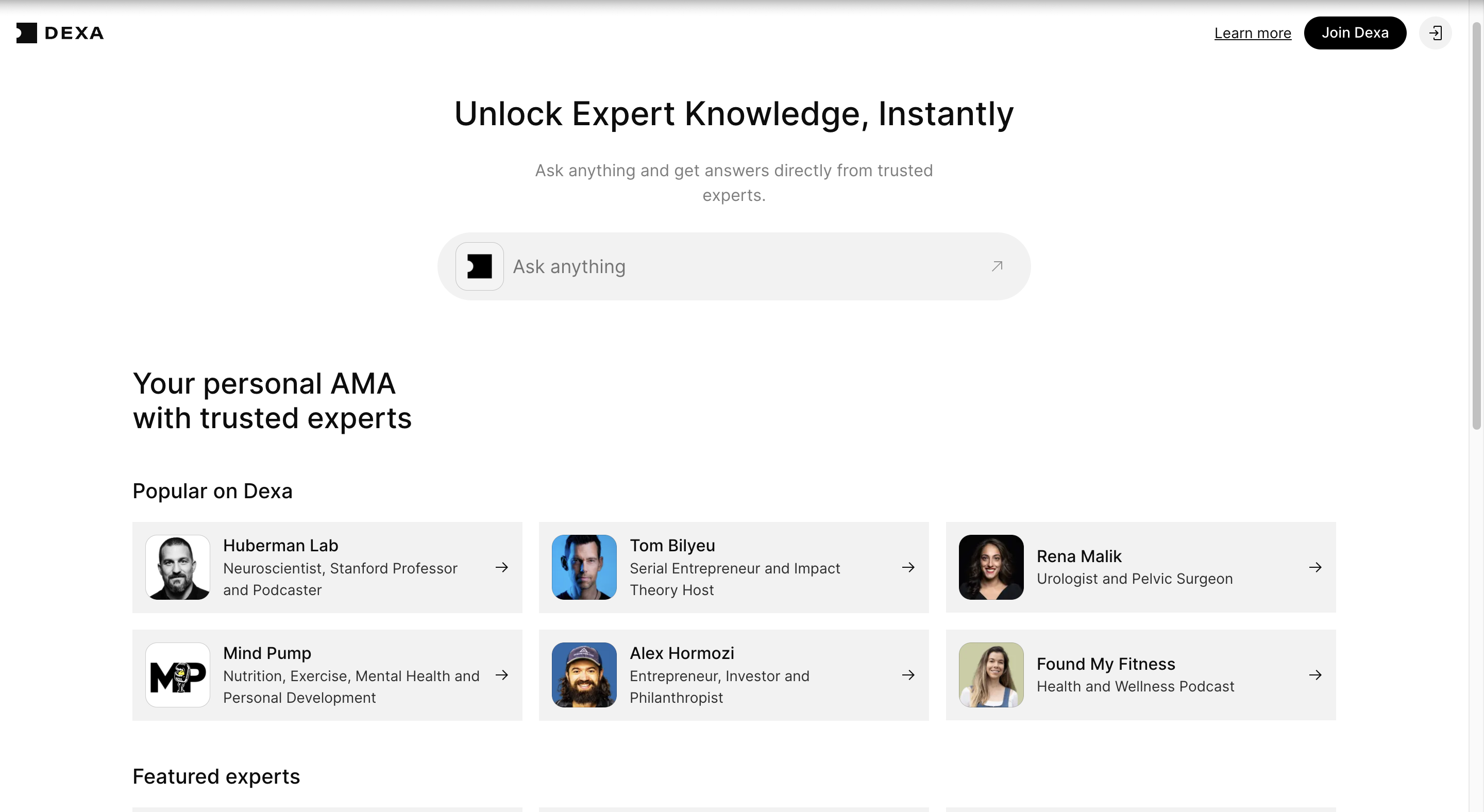Click the arrow on Alex Hormozi card
The height and width of the screenshot is (812, 1484).
pyautogui.click(x=908, y=675)
